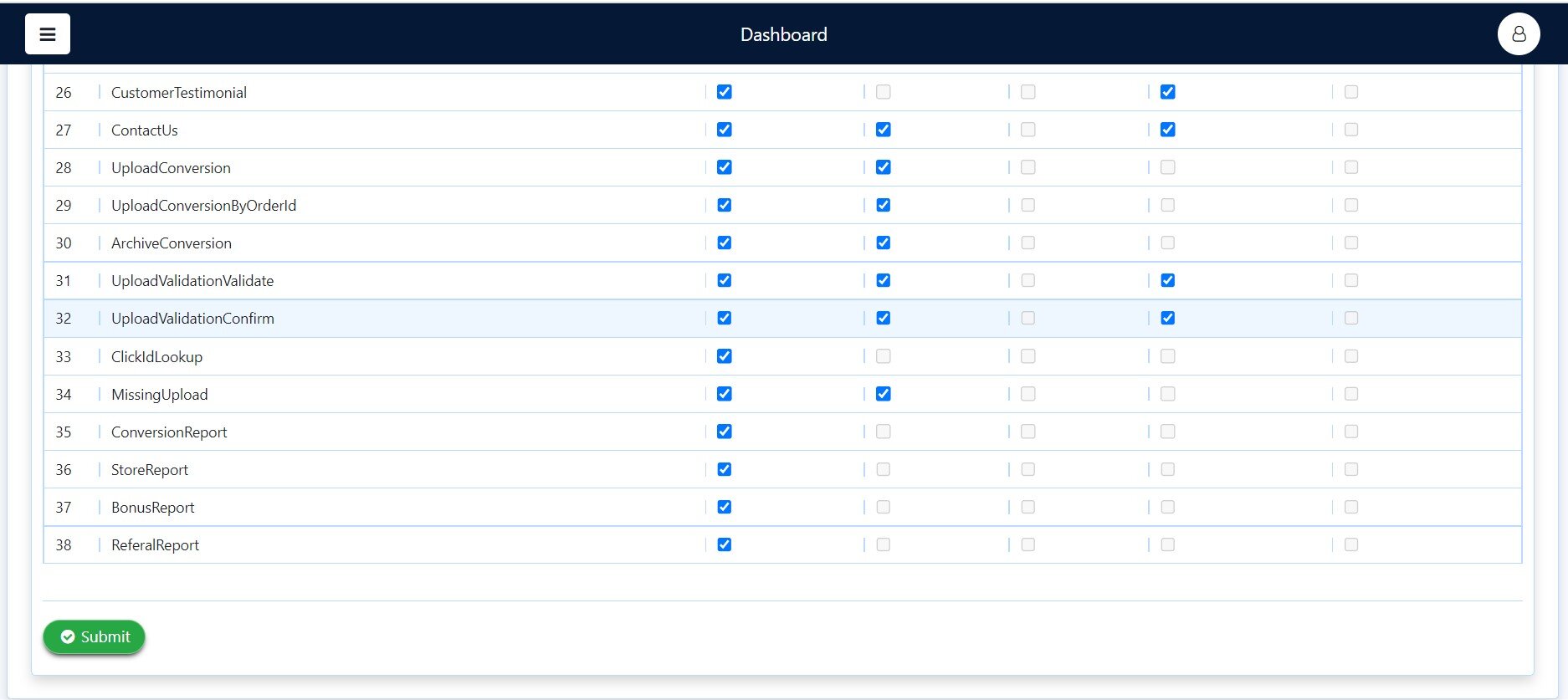Click the Dashboard title
1568x700 pixels.
click(x=784, y=34)
